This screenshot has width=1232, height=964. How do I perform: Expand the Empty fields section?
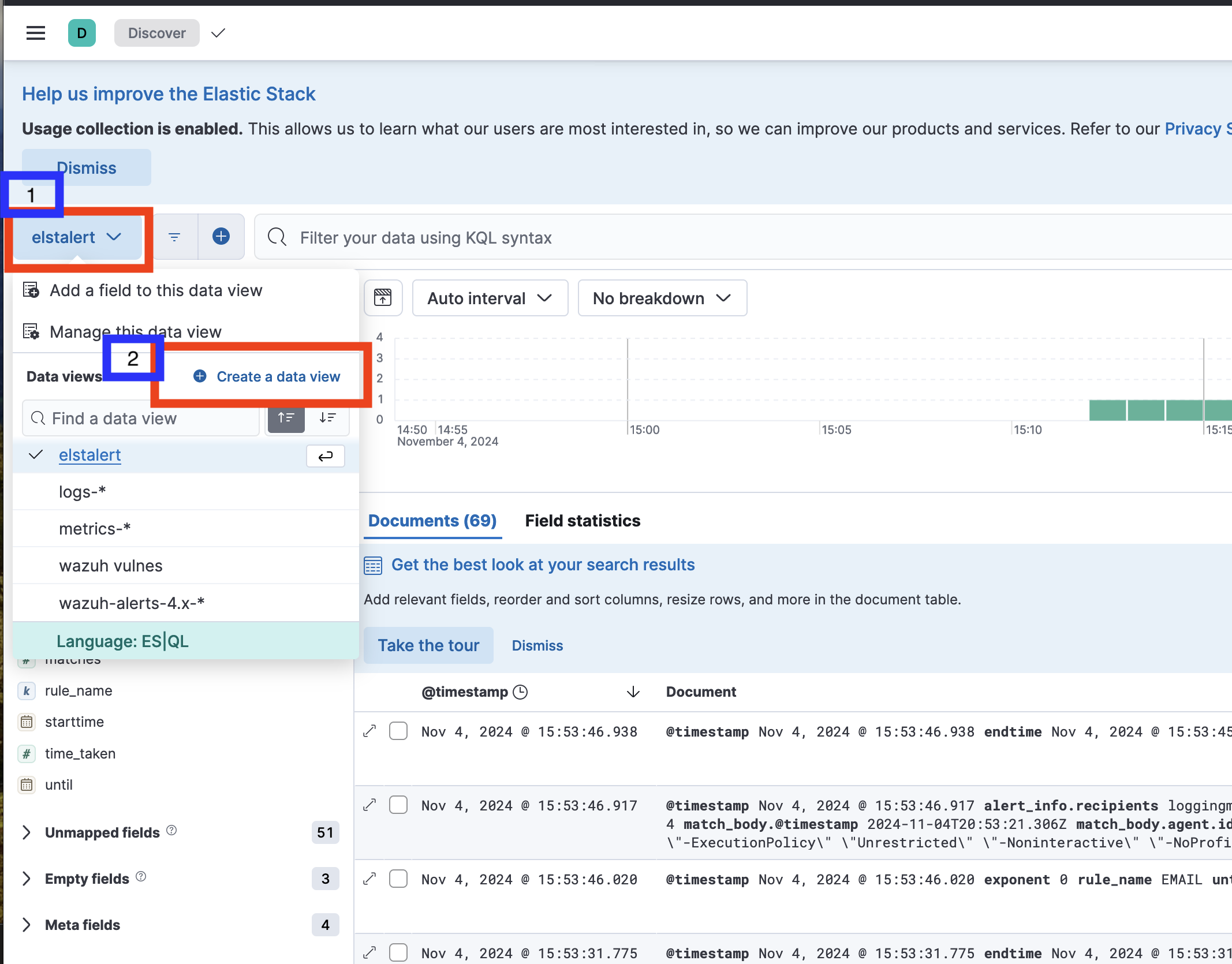click(x=27, y=878)
